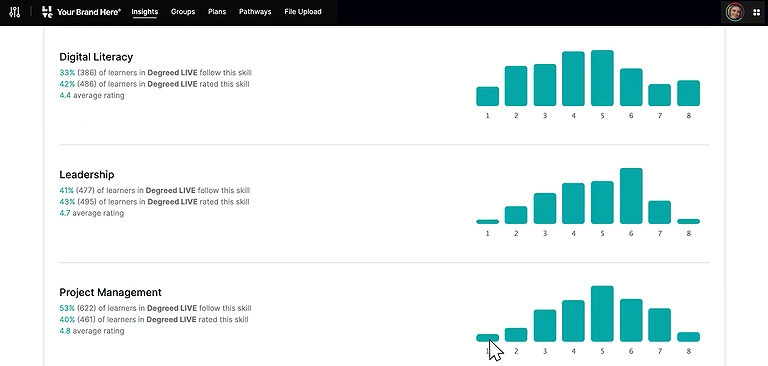Click Digital Literacy rating bar 2
This screenshot has height=366, width=768.
coord(516,86)
